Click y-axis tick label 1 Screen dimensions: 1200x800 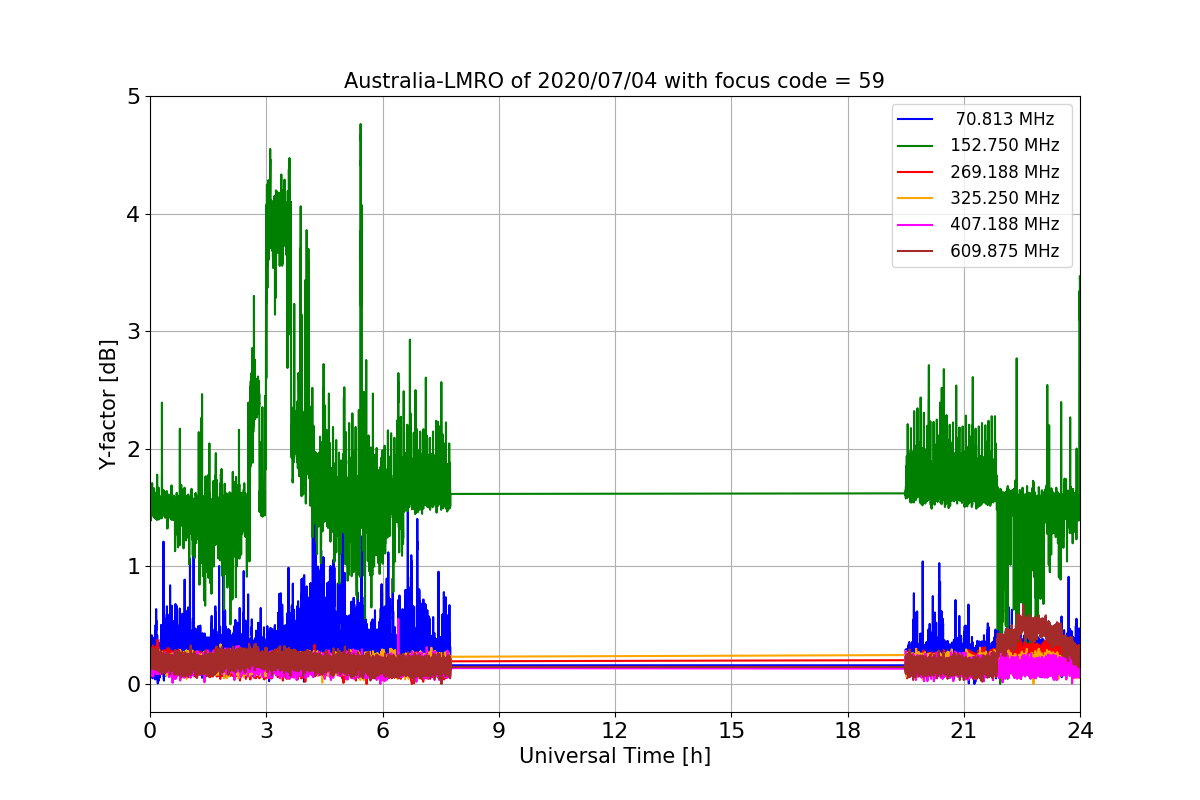tap(133, 567)
